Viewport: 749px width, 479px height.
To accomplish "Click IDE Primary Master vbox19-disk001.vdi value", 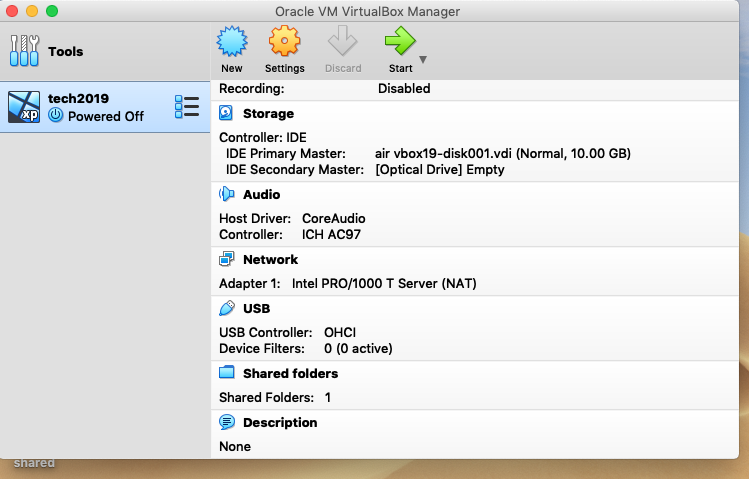I will [x=503, y=153].
